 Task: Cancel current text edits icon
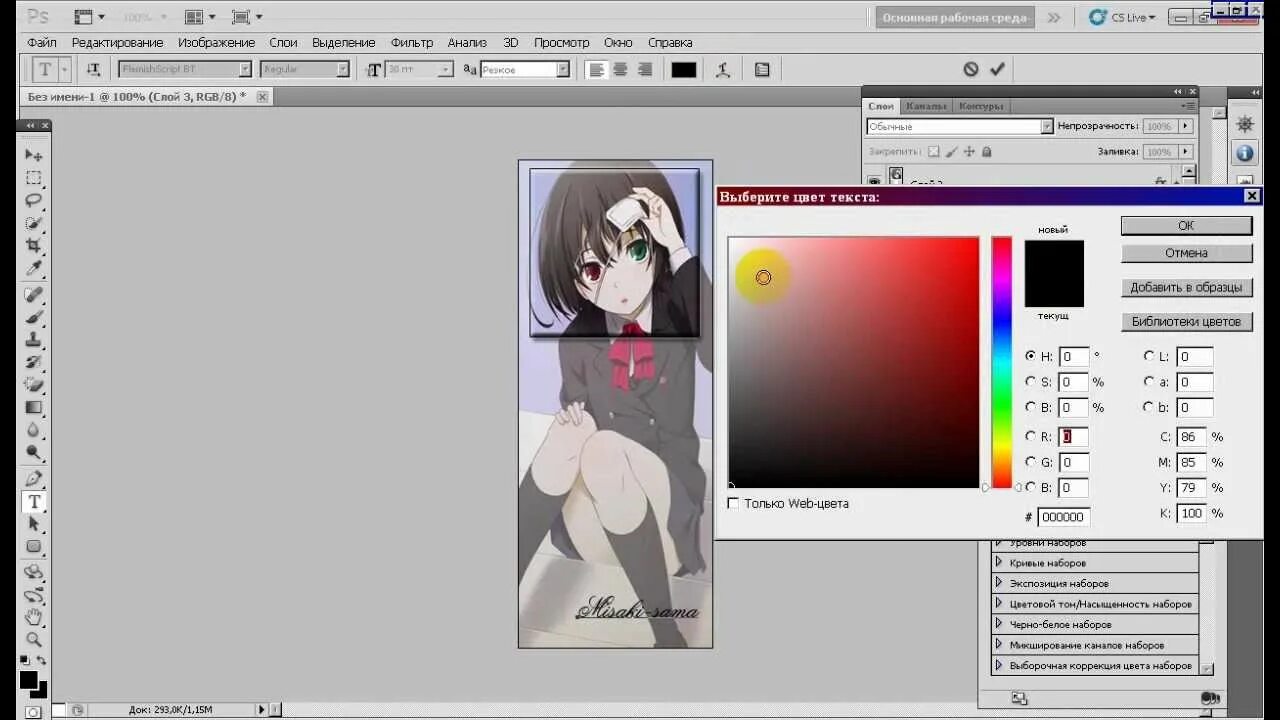[971, 69]
